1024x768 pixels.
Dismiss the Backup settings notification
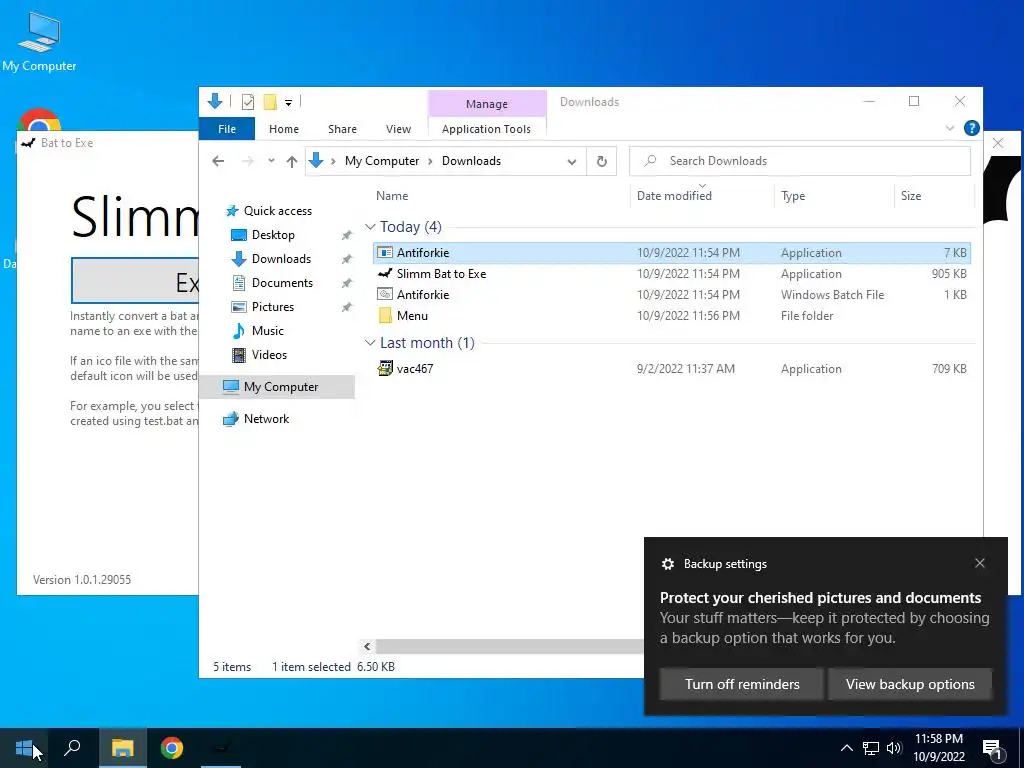click(x=980, y=563)
